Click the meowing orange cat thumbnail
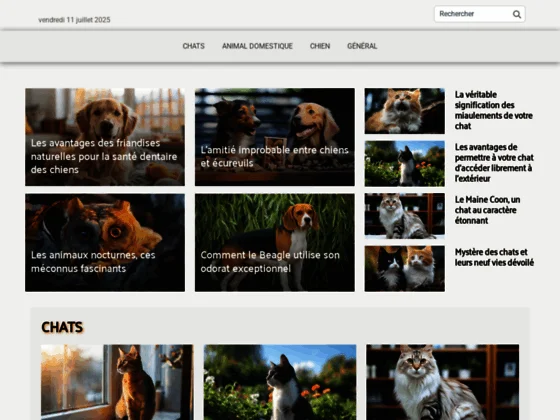Viewport: 560px width, 420px height. pos(405,111)
